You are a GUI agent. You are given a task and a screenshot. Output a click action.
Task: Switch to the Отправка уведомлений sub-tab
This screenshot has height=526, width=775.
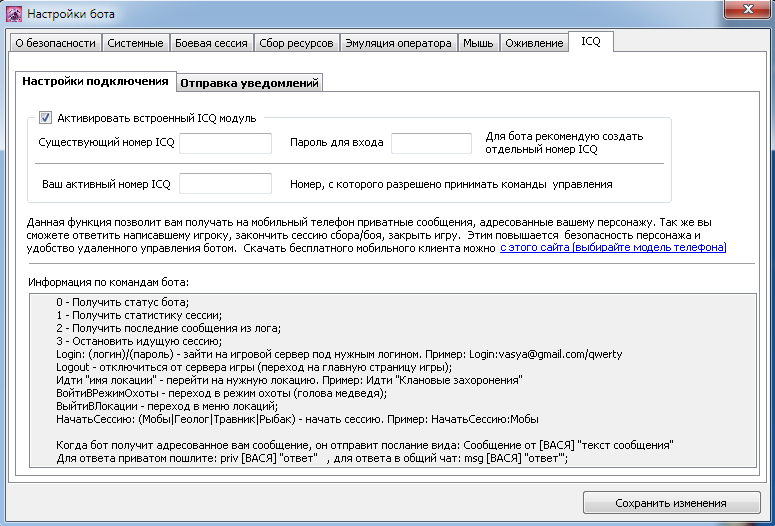coord(250,83)
